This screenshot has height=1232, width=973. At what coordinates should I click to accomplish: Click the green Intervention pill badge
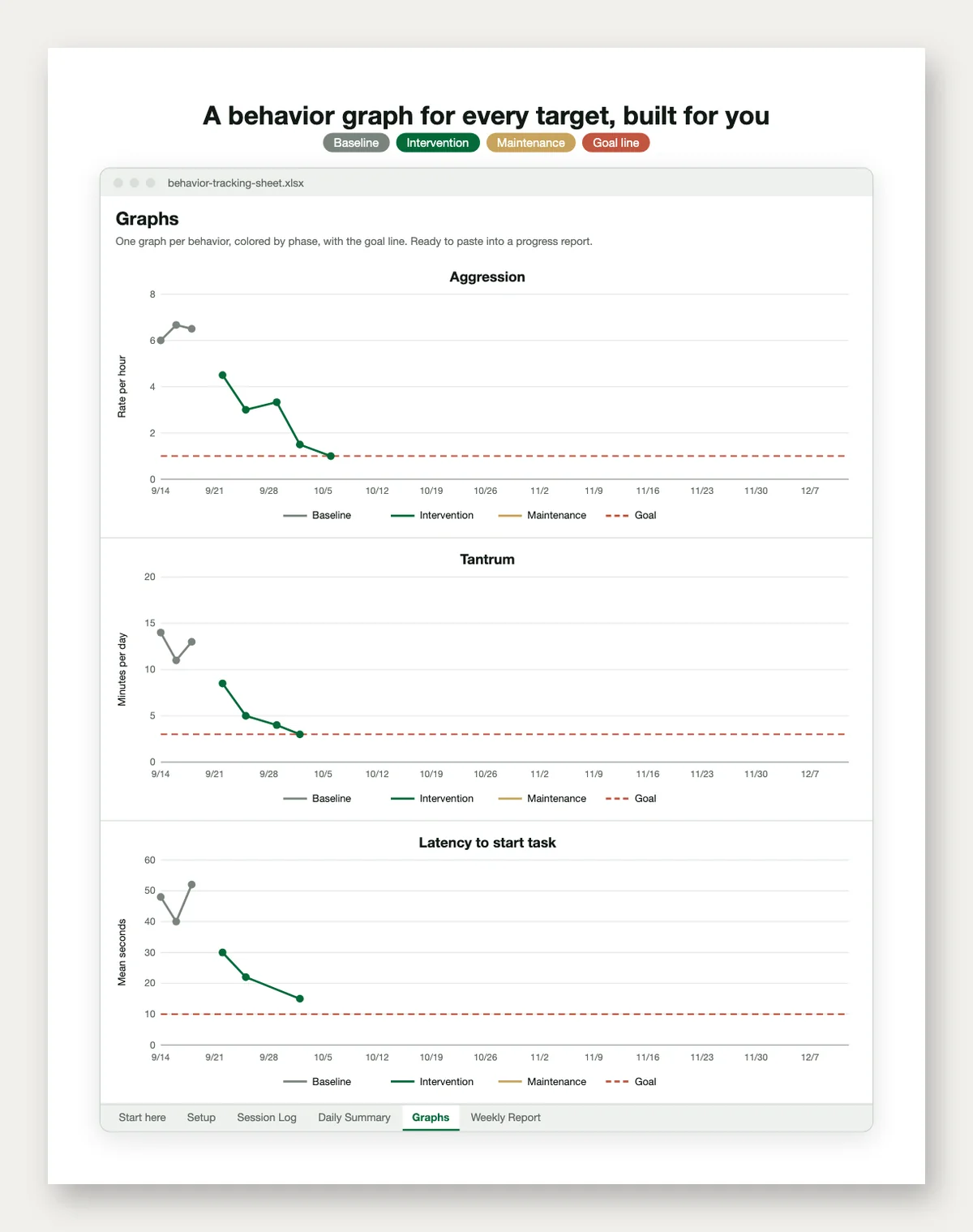pos(438,143)
